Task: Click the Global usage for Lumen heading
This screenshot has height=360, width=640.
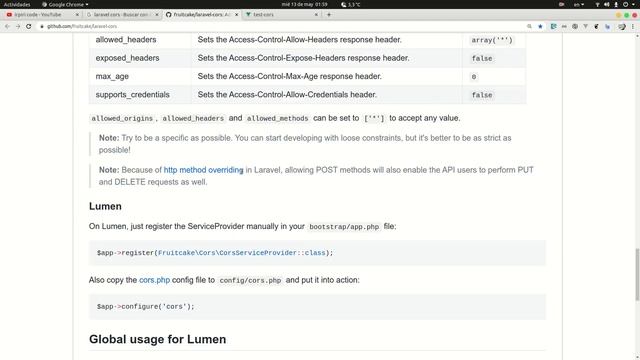Action: [158, 339]
